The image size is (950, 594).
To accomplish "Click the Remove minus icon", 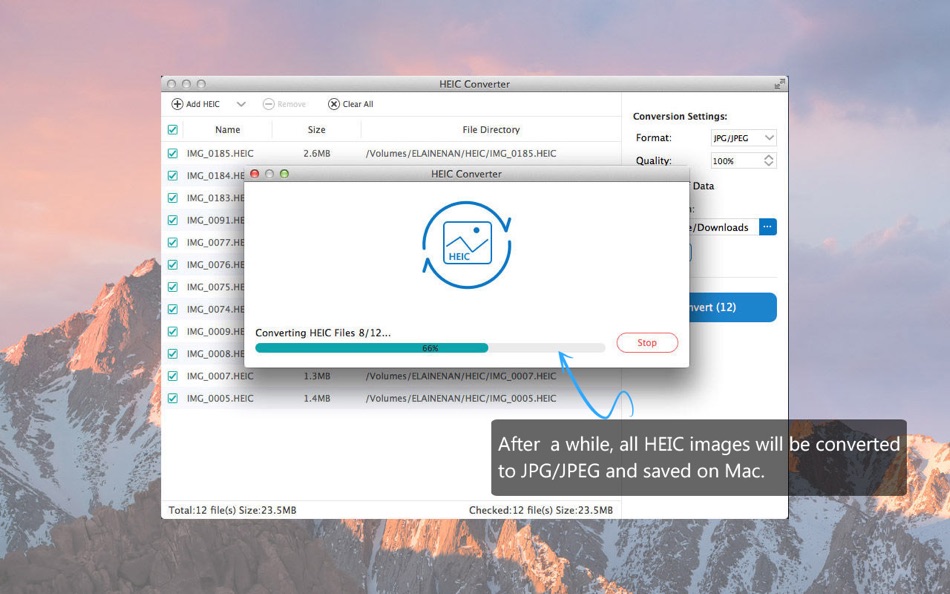I will click(268, 103).
